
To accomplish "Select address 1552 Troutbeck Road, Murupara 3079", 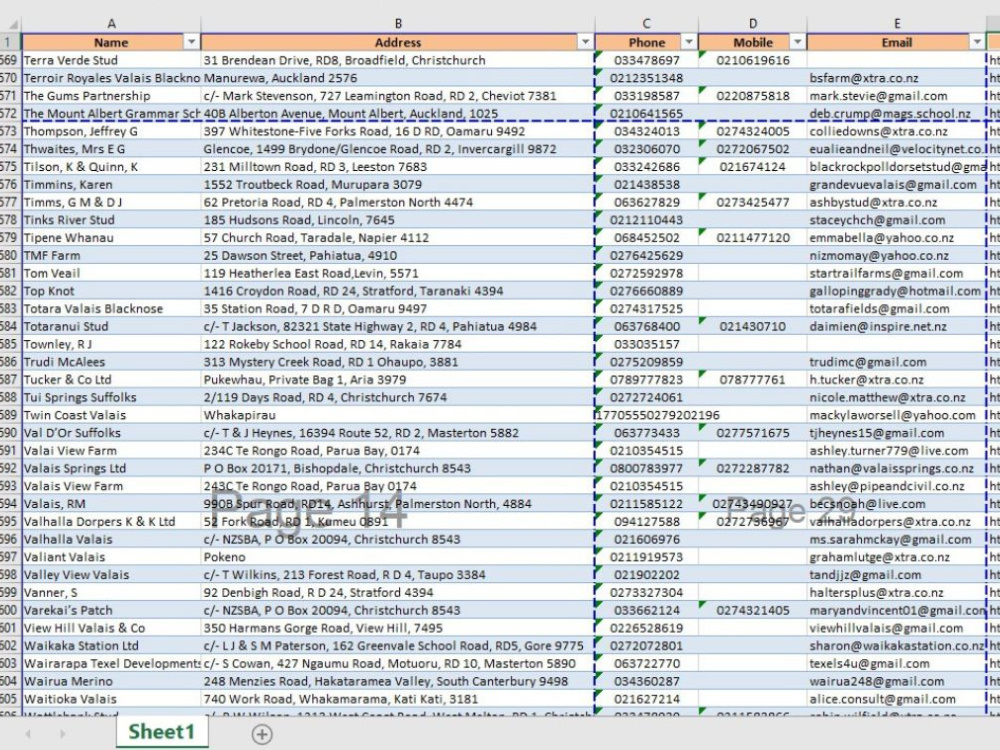I will coord(397,184).
